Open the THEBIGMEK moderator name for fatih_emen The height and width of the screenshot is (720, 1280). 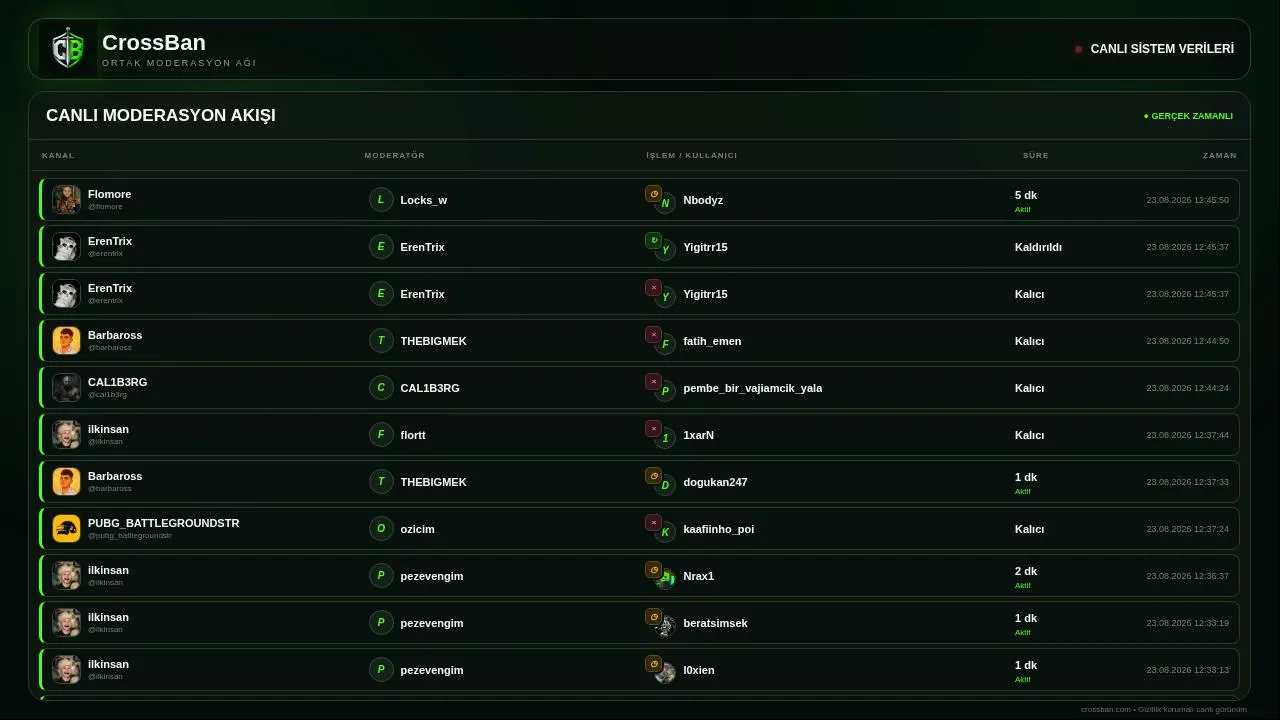(433, 341)
